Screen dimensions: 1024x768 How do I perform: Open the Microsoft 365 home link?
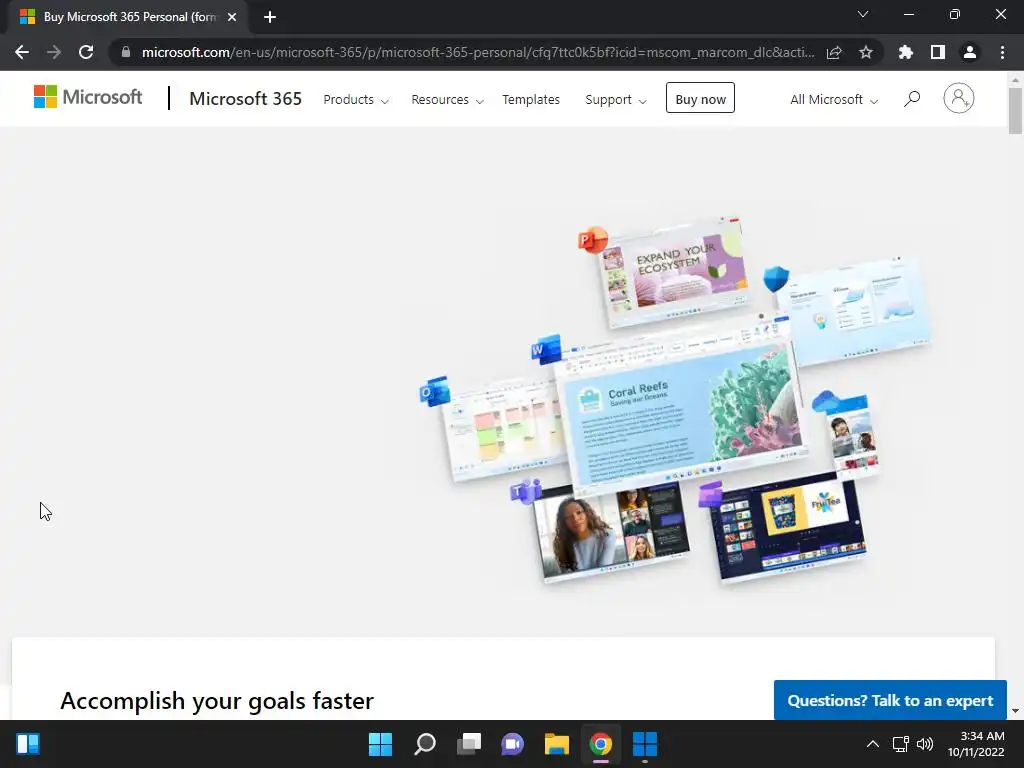coord(246,99)
